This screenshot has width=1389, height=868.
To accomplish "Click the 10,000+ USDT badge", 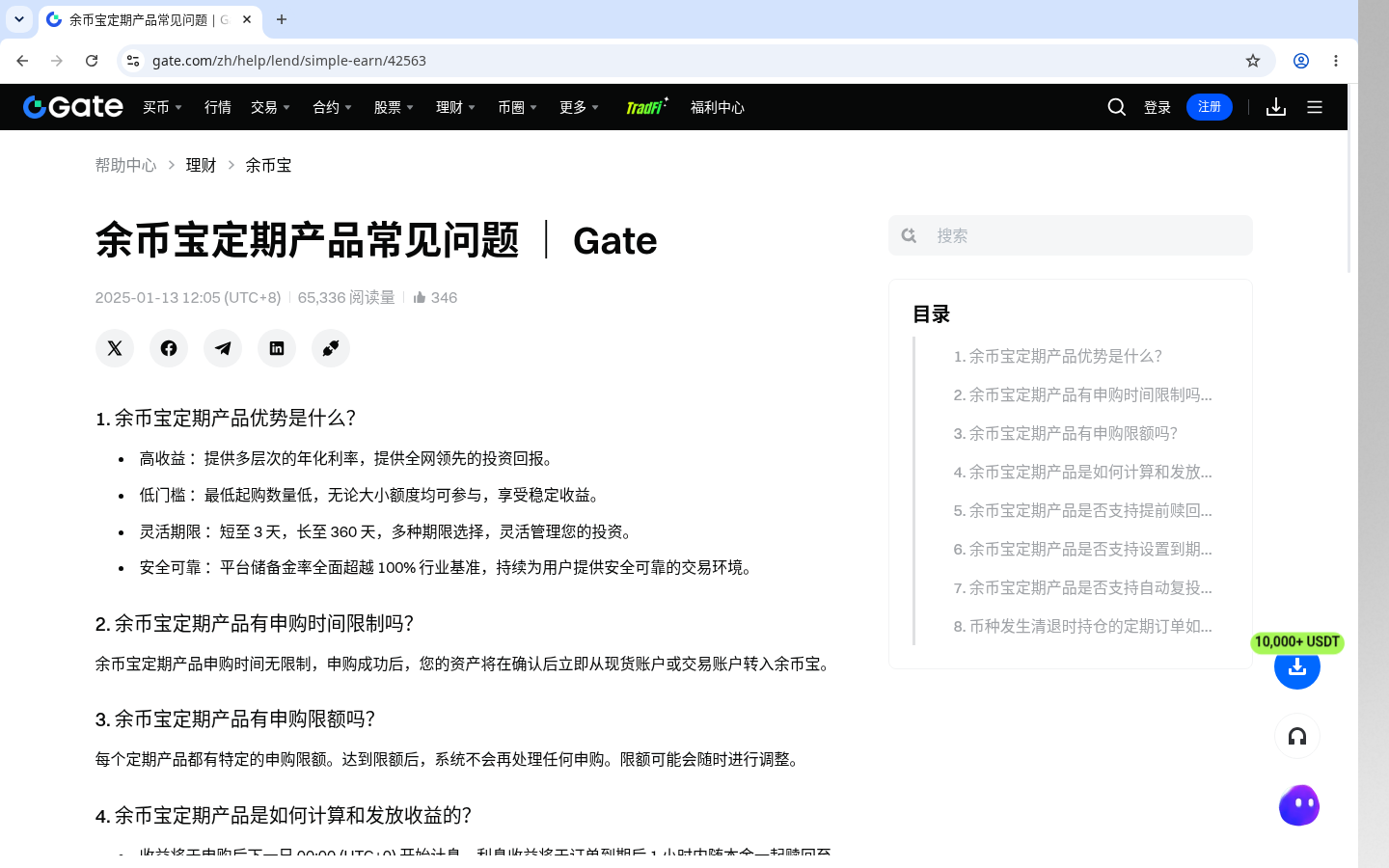I will click(1297, 642).
